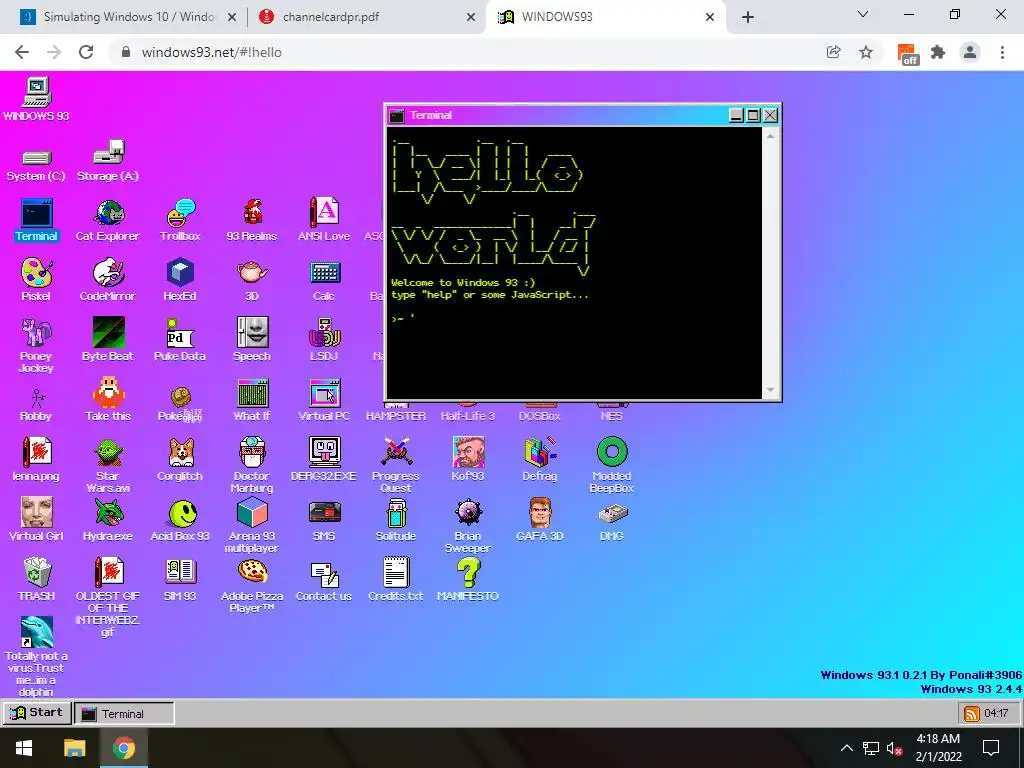
Task: Launch the Modded BeepBox icon
Action: (x=611, y=453)
